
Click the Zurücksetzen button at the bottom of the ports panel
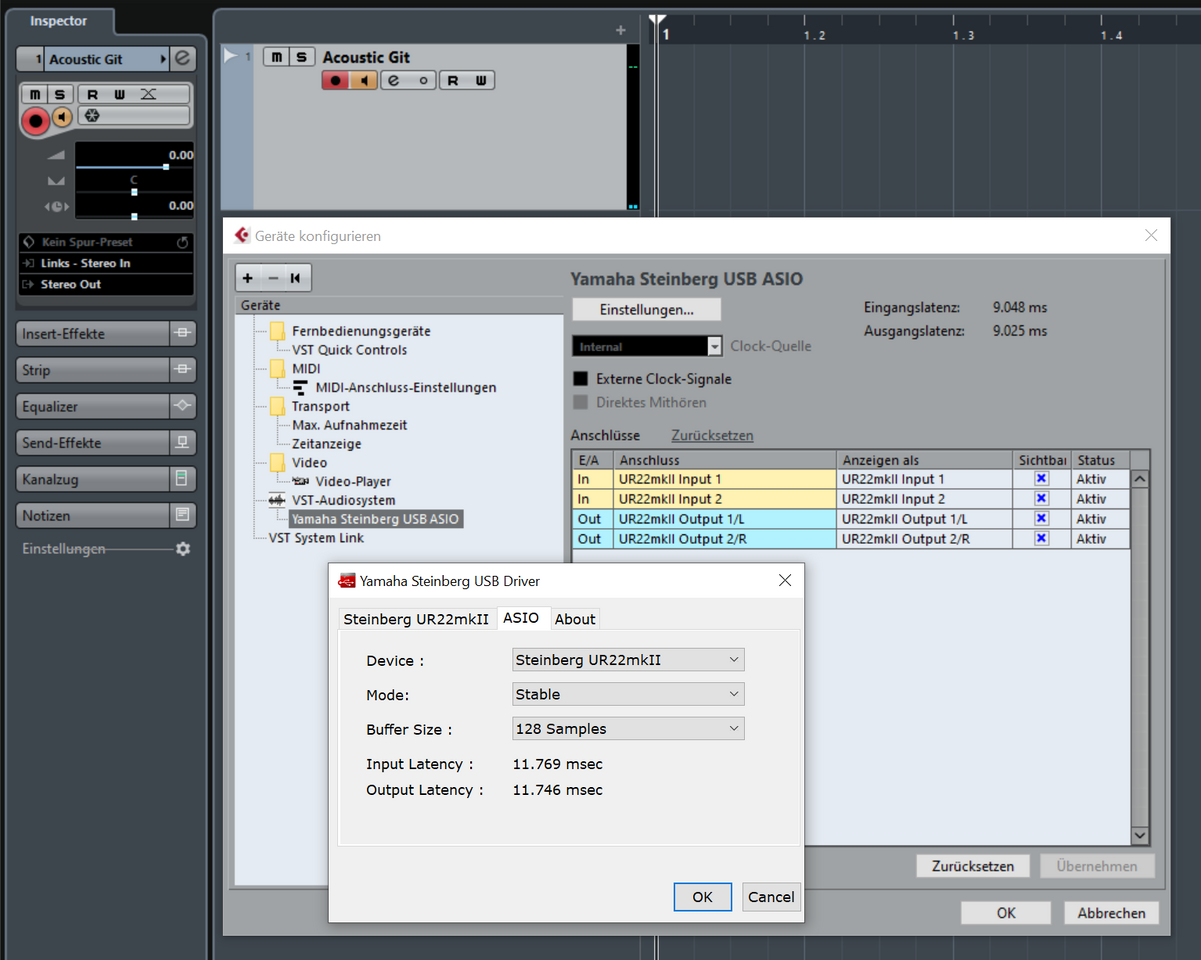(x=973, y=866)
